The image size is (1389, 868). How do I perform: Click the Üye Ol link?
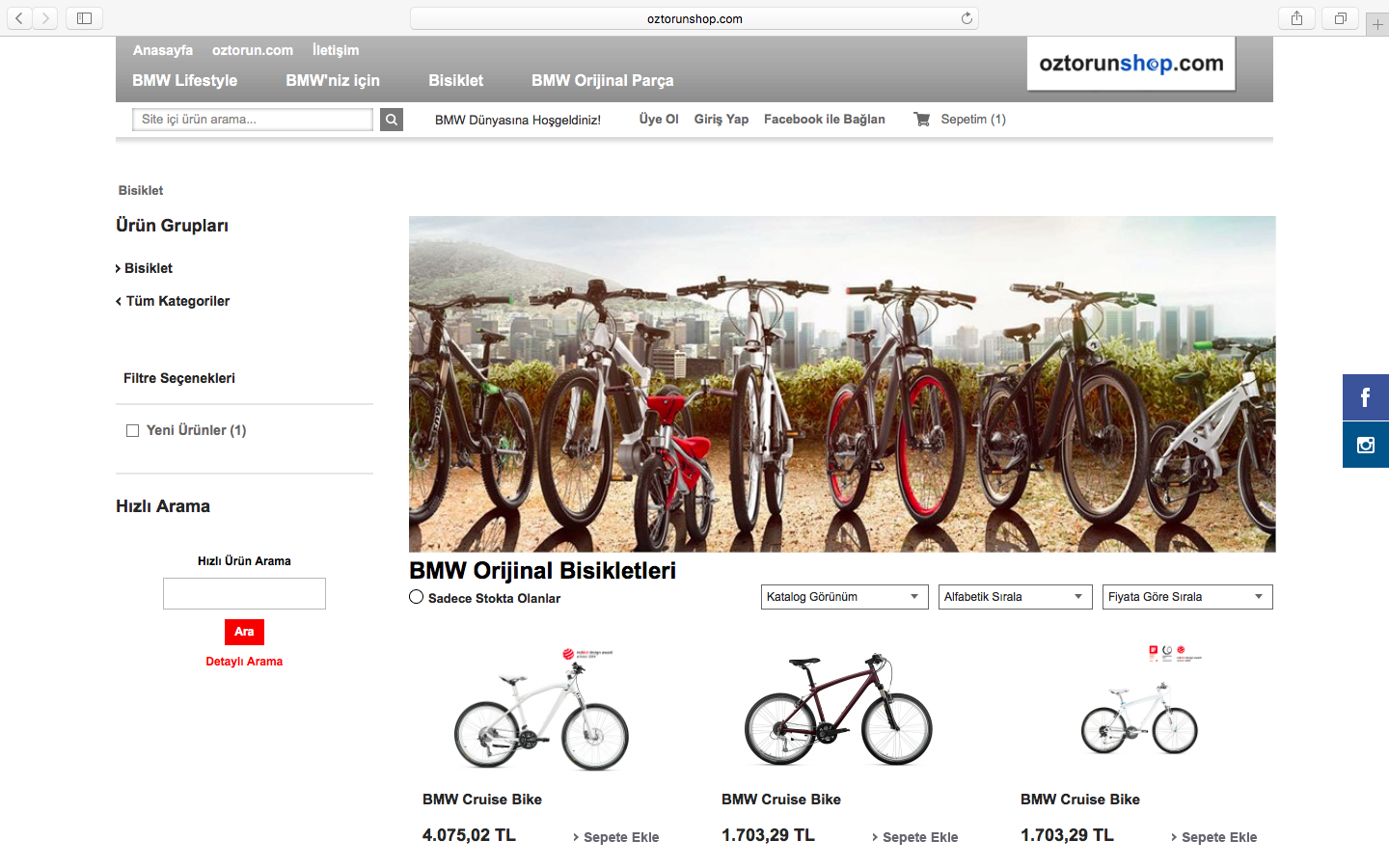pos(659,120)
